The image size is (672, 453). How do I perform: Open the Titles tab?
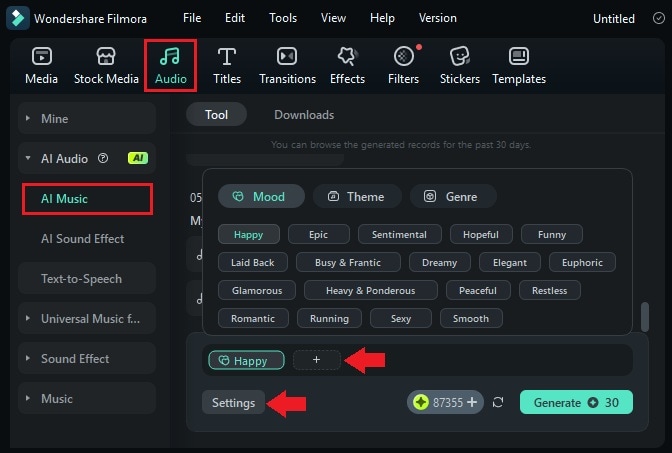(227, 66)
